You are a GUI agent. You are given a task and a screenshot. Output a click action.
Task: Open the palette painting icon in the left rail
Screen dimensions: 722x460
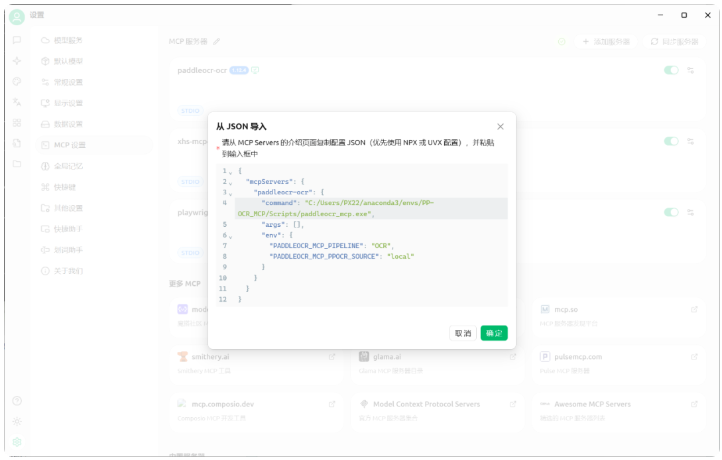(x=17, y=82)
